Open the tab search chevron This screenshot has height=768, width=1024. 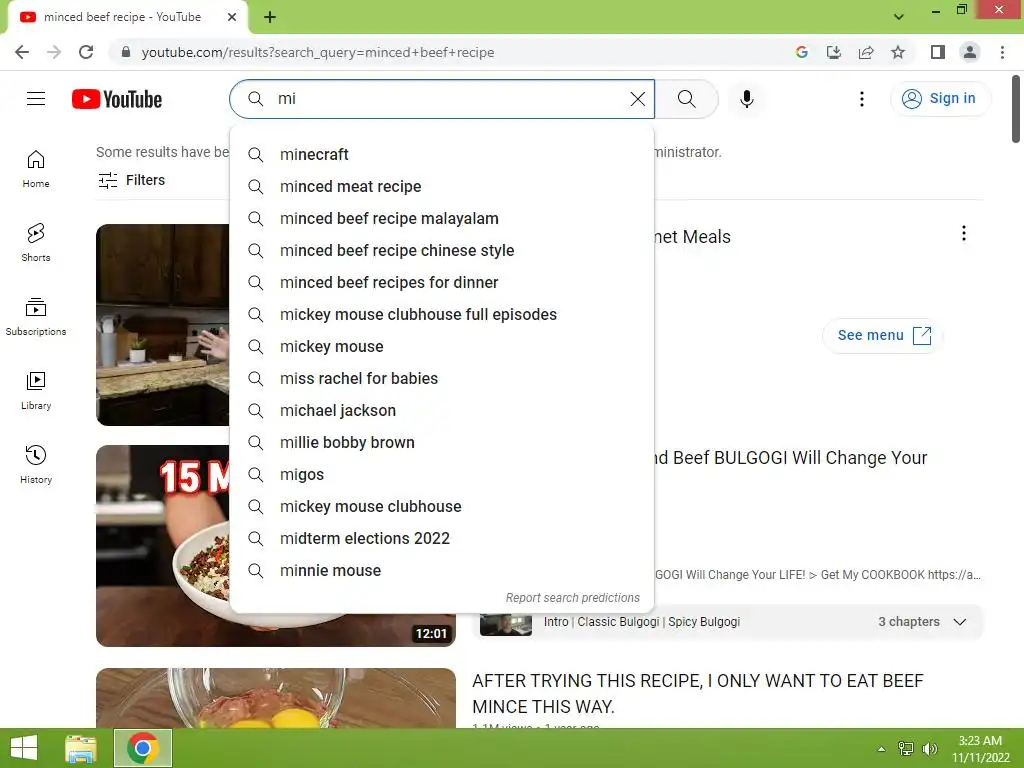899,17
